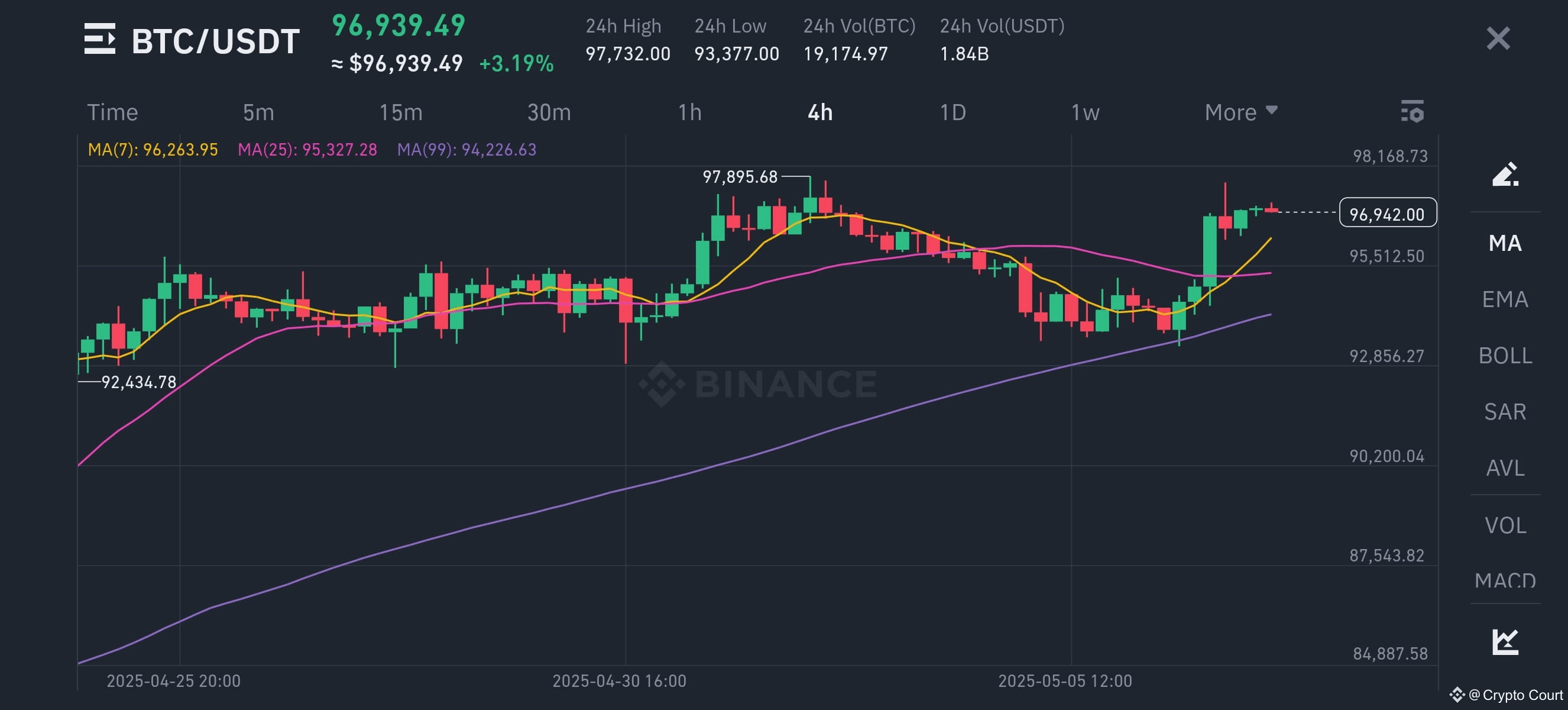1568x710 pixels.
Task: Open chart settings icon beside More
Action: 1412,111
